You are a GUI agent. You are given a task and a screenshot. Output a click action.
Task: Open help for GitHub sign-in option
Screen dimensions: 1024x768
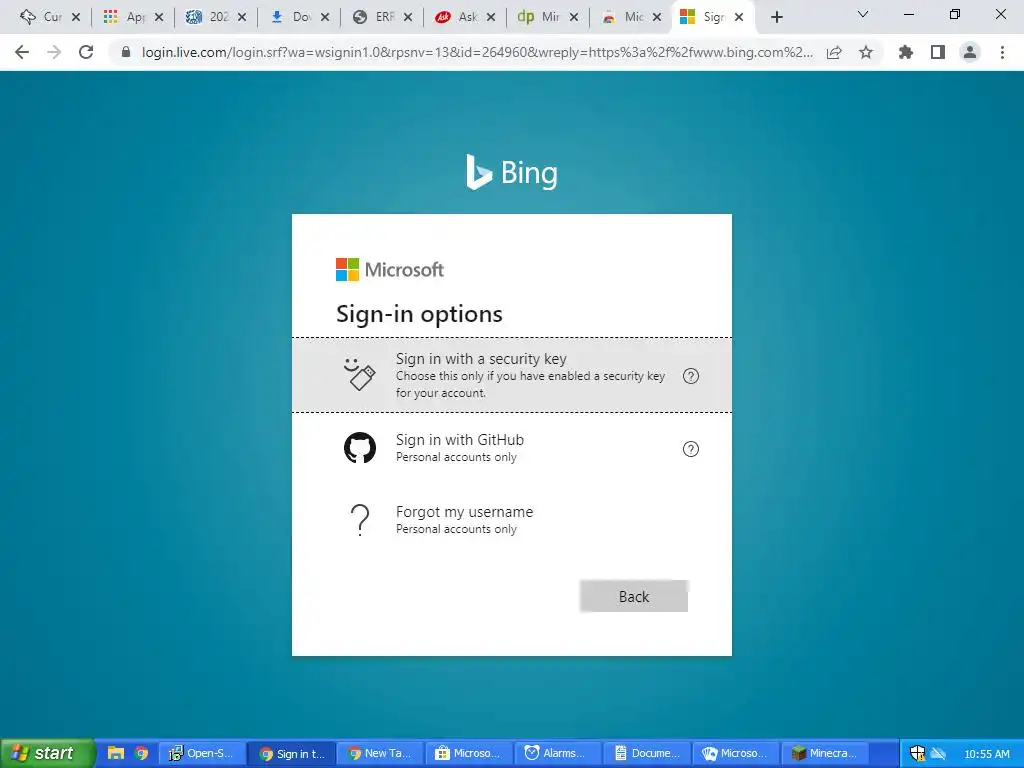pyautogui.click(x=690, y=449)
